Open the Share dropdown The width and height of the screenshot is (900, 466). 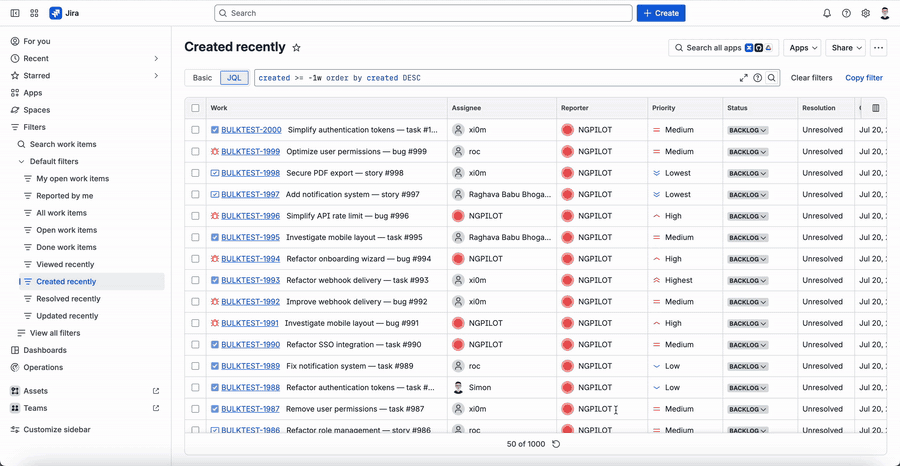(845, 48)
